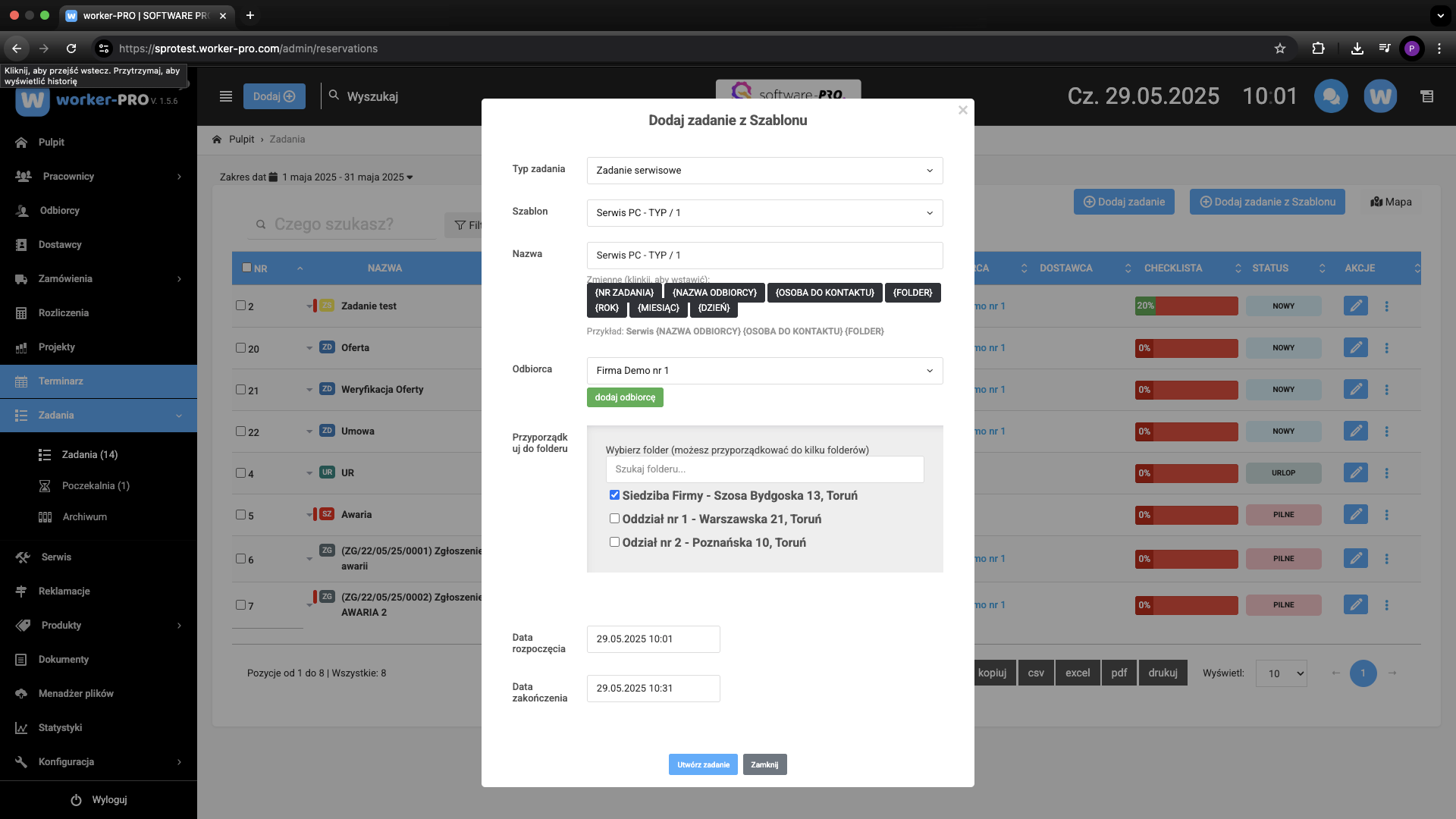This screenshot has width=1456, height=819.
Task: Open Statystyki chart icon in sidebar
Action: click(x=21, y=728)
